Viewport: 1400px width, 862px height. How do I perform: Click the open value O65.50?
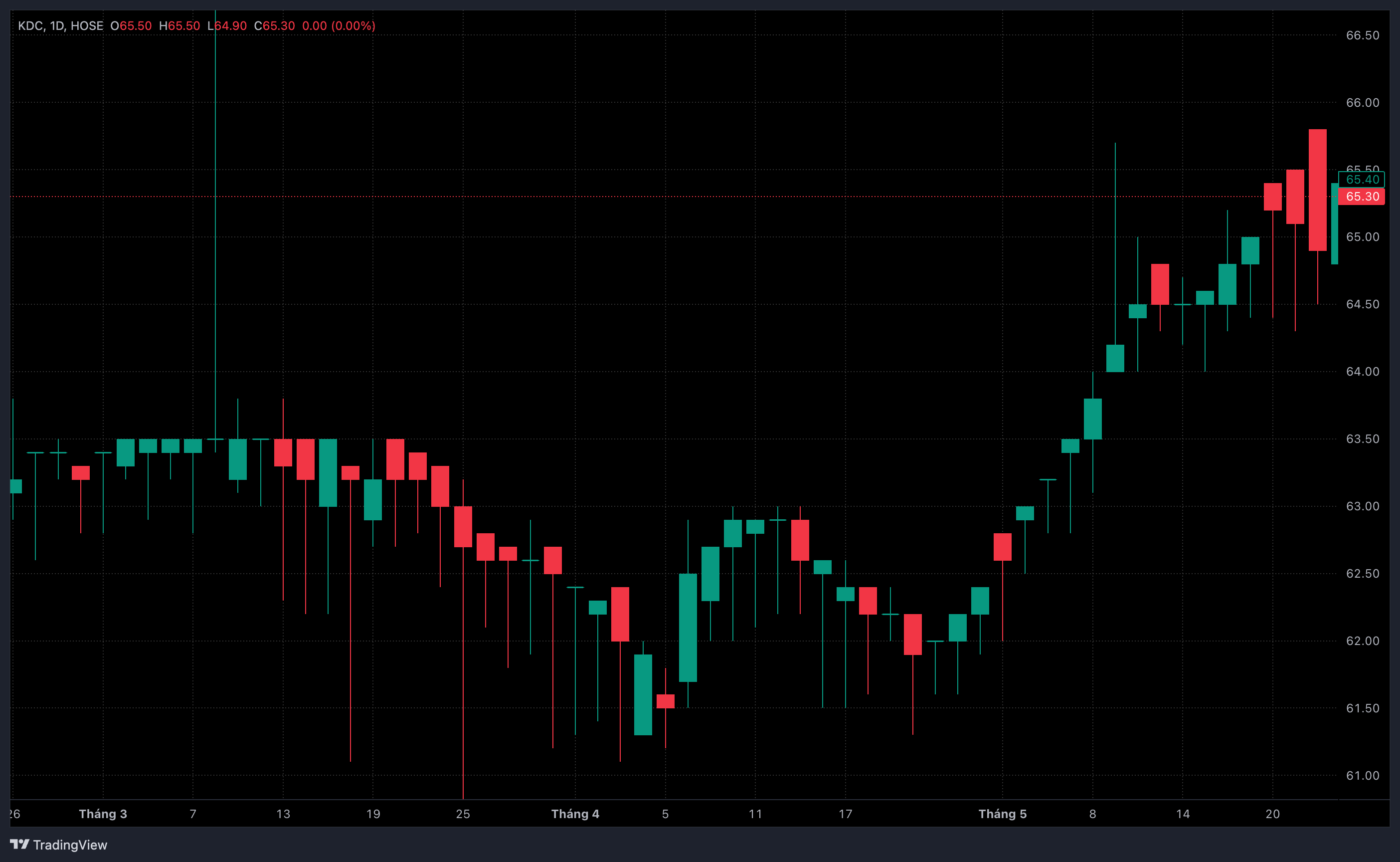(x=131, y=25)
